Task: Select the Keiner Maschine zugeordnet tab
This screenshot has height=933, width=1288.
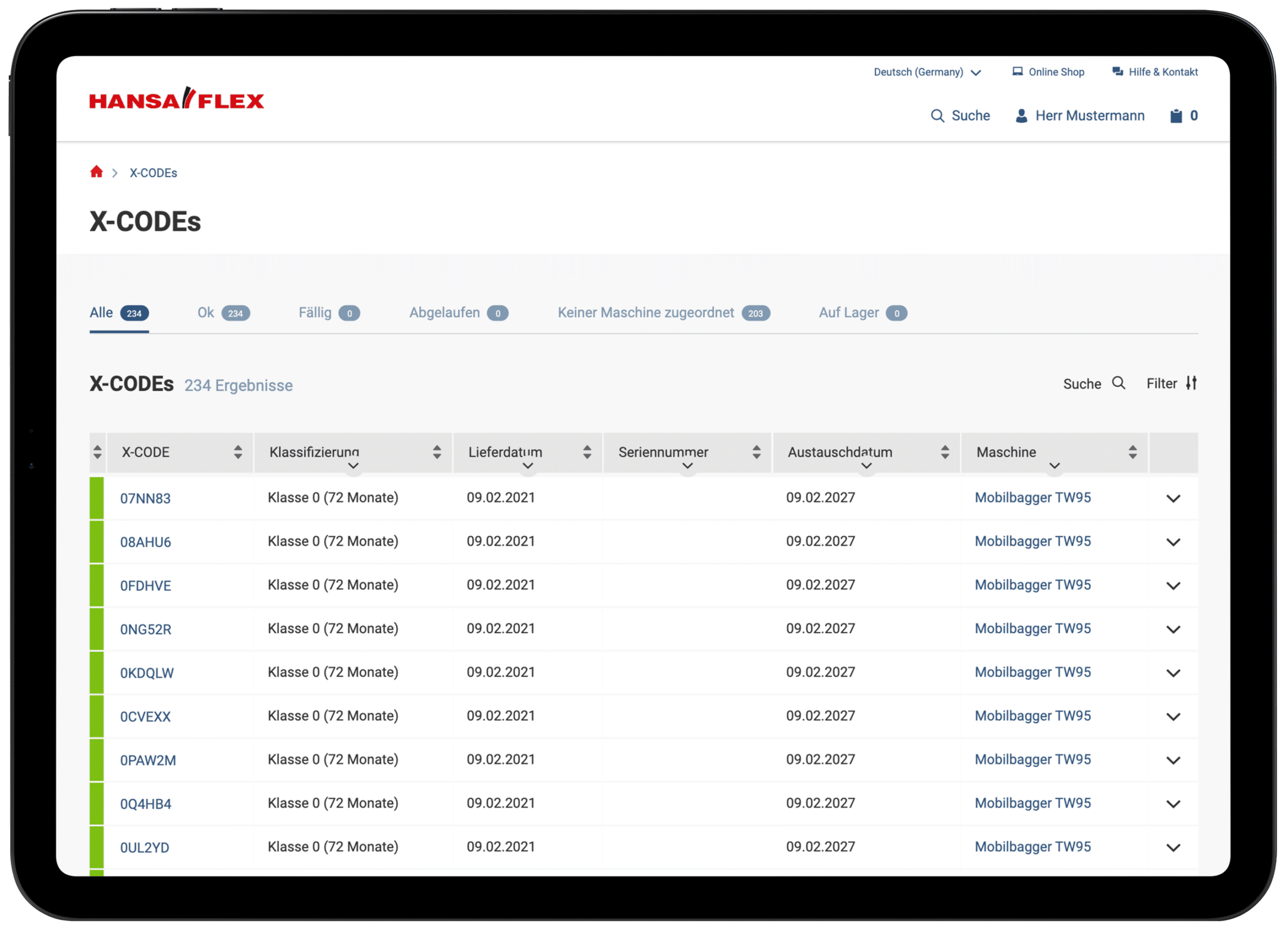Action: click(x=663, y=313)
